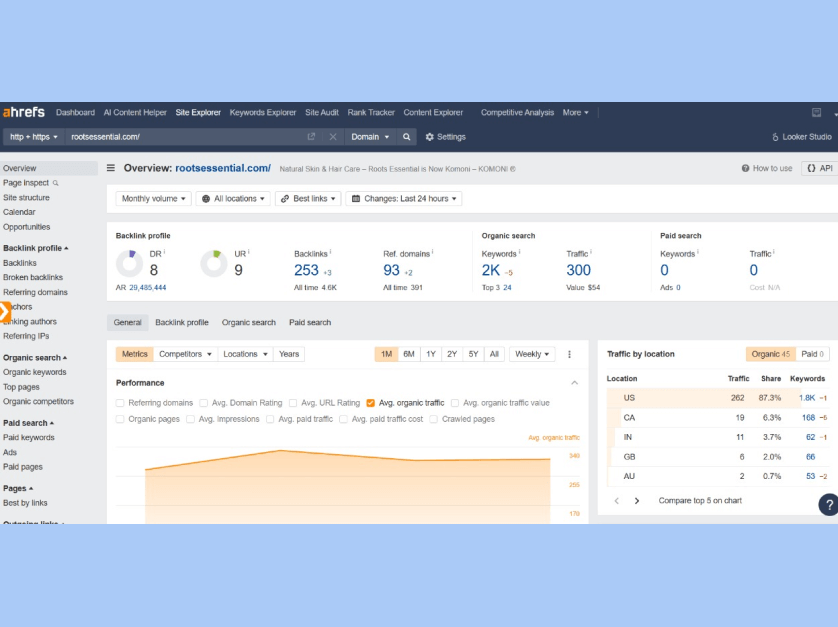Open the Monthly volume dropdown
The width and height of the screenshot is (838, 627).
pos(154,199)
